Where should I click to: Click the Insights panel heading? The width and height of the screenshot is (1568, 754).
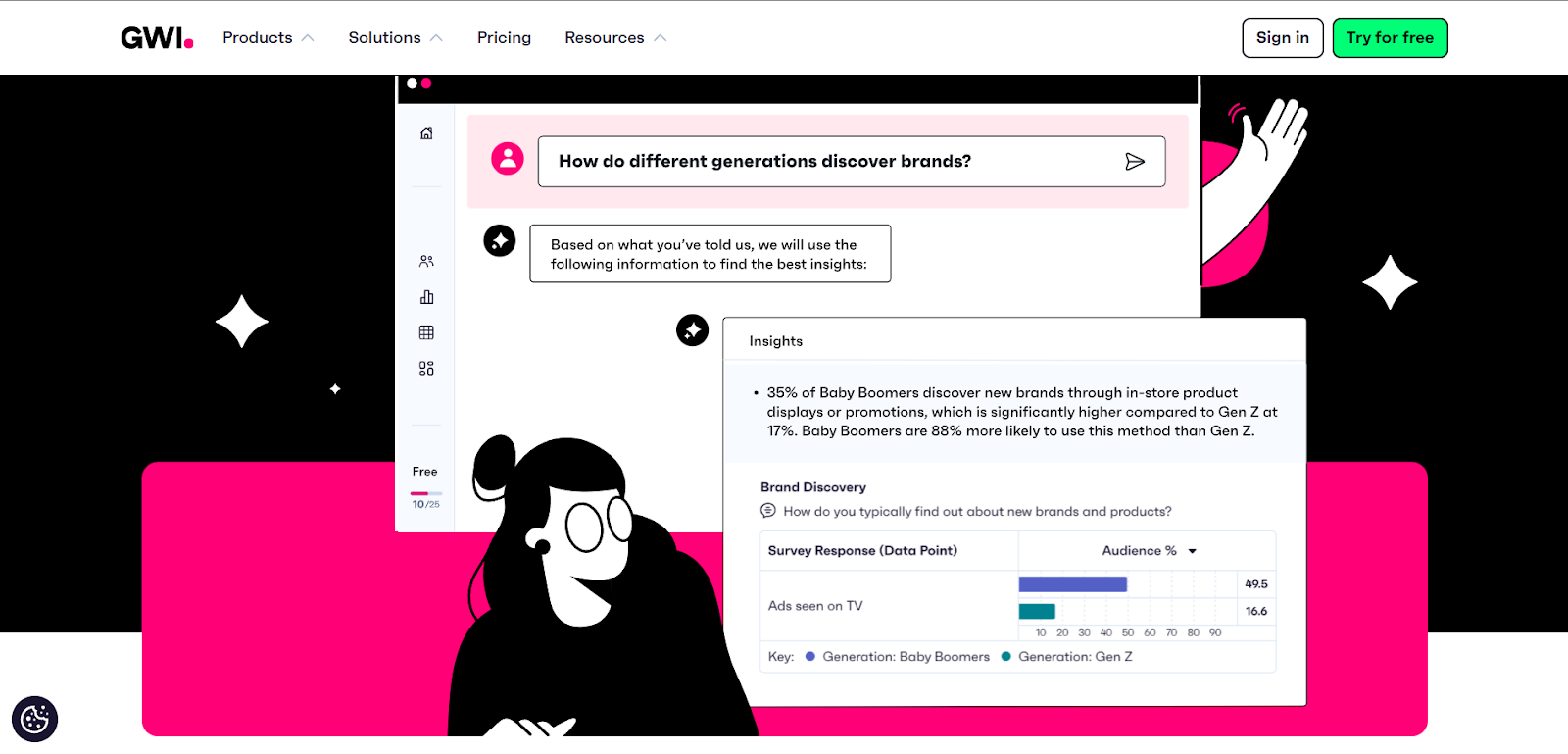point(776,341)
